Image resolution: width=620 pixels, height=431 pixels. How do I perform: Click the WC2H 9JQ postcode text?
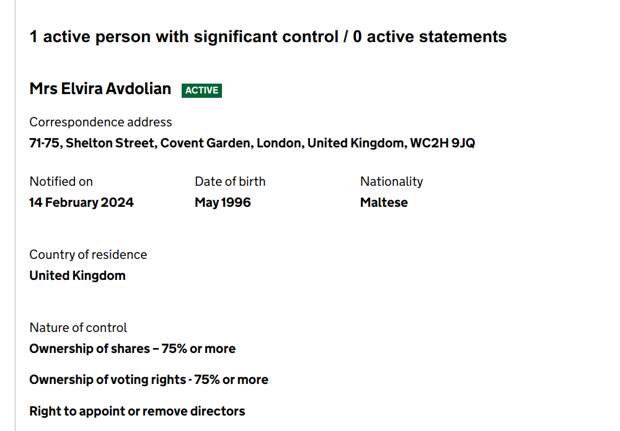tap(442, 143)
